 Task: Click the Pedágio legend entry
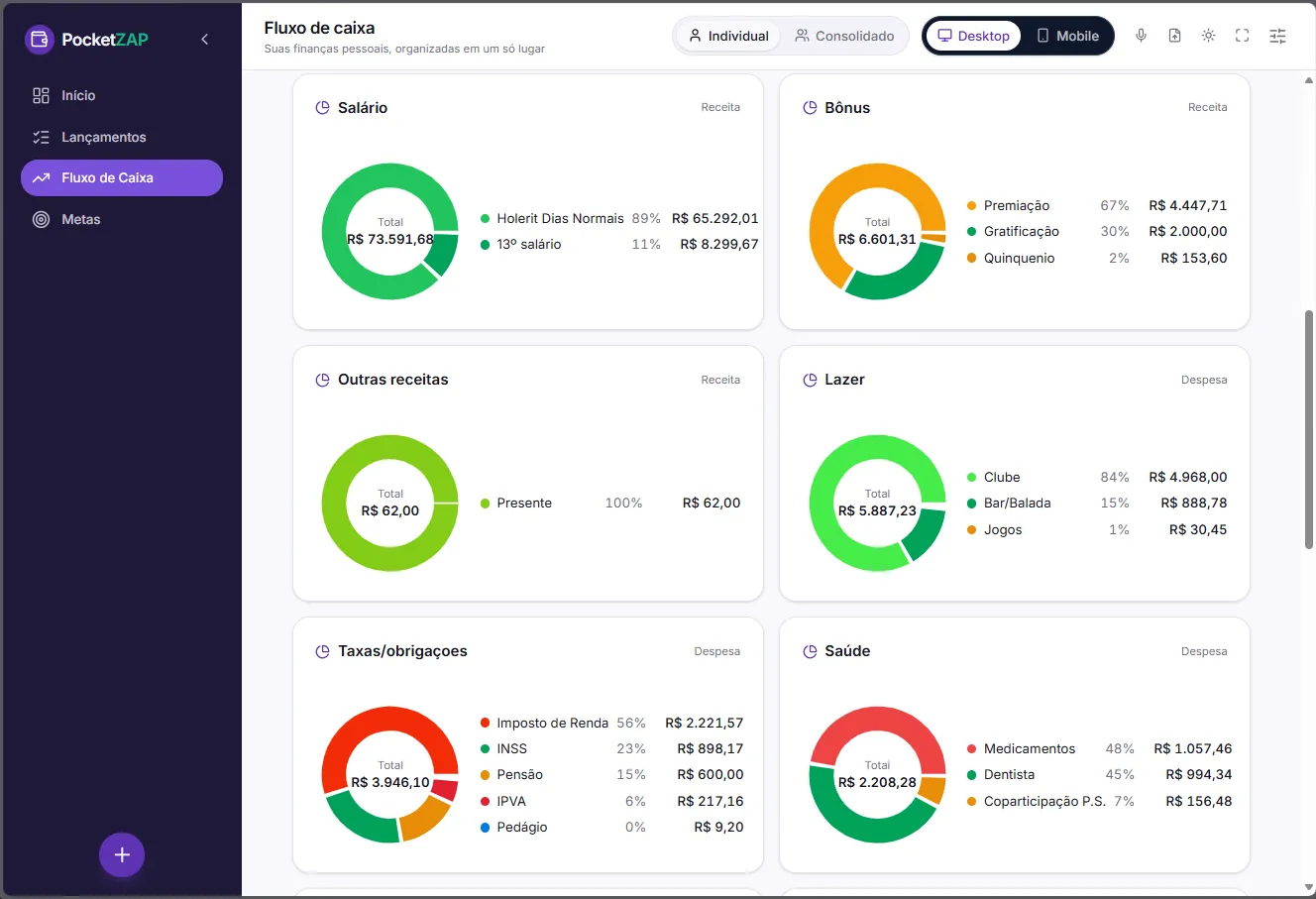pos(611,827)
